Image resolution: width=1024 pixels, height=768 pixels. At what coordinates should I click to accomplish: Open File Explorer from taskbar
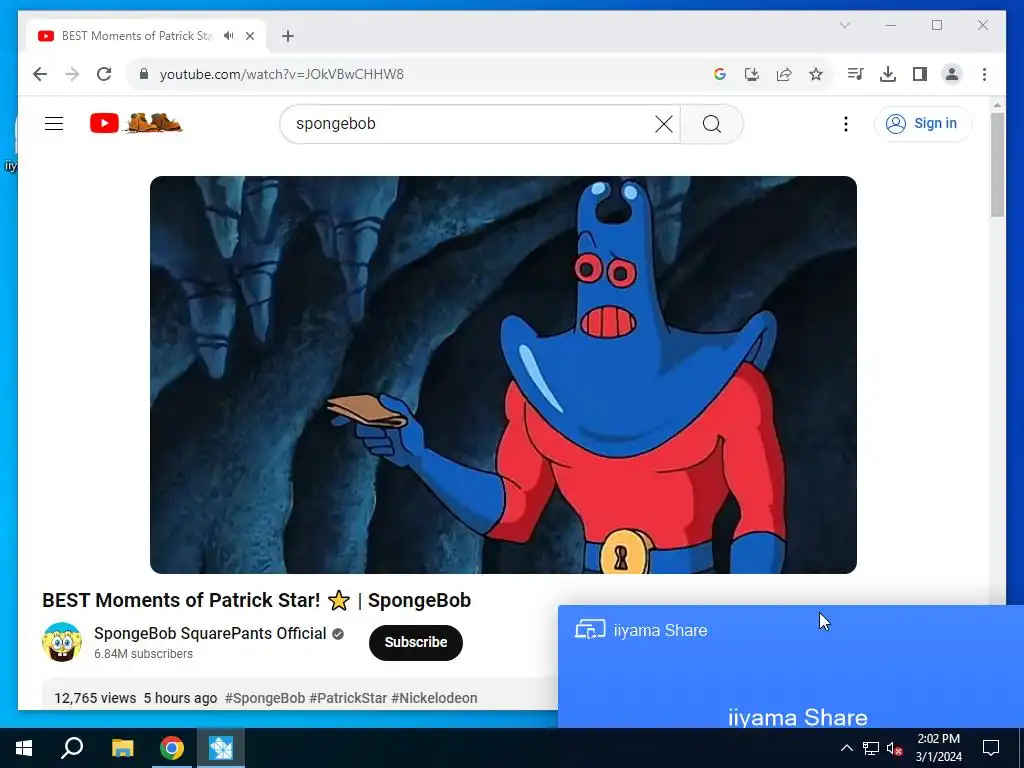click(122, 748)
